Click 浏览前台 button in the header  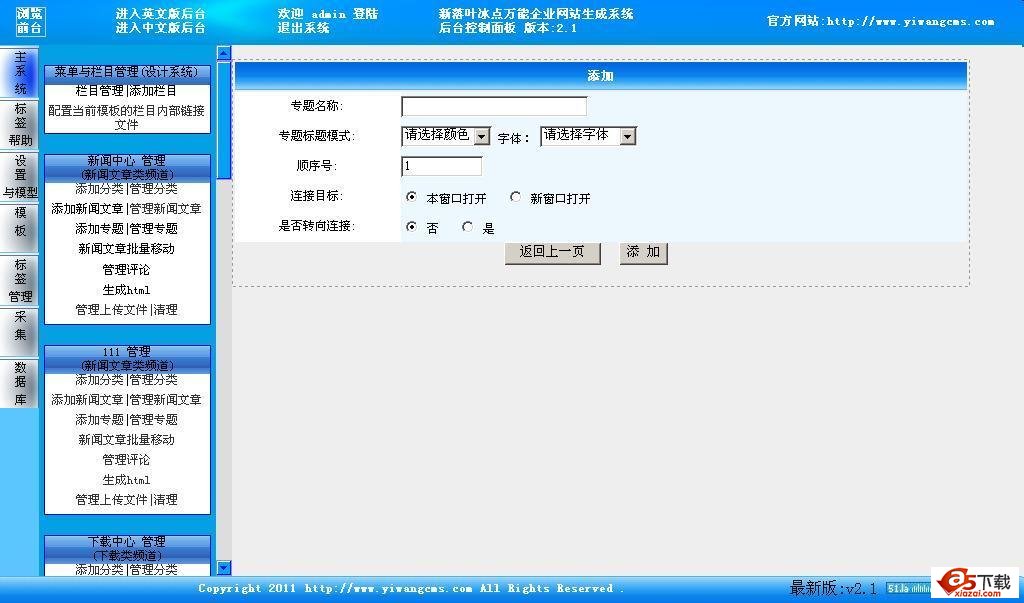(30, 20)
